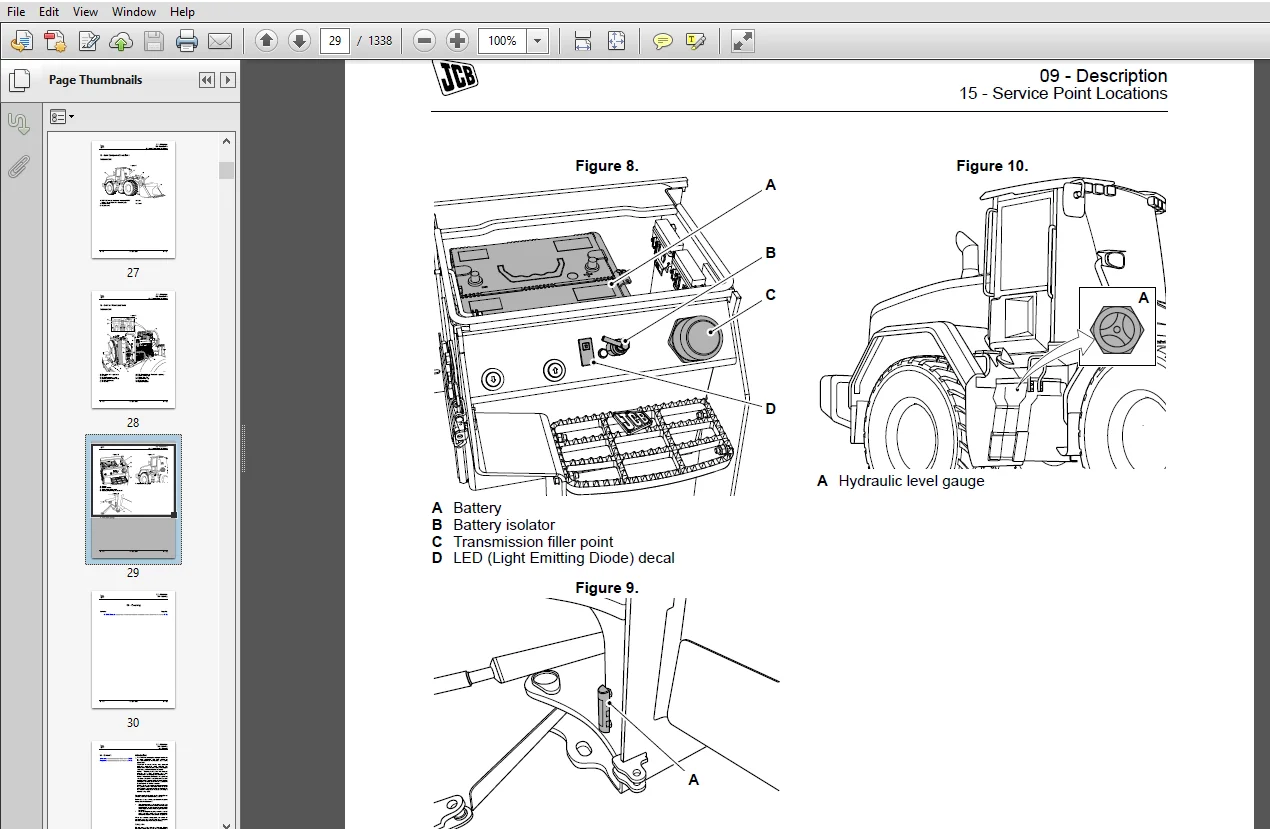Click the 'Battery isolator' legend text
The width and height of the screenshot is (1270, 829).
tap(504, 525)
